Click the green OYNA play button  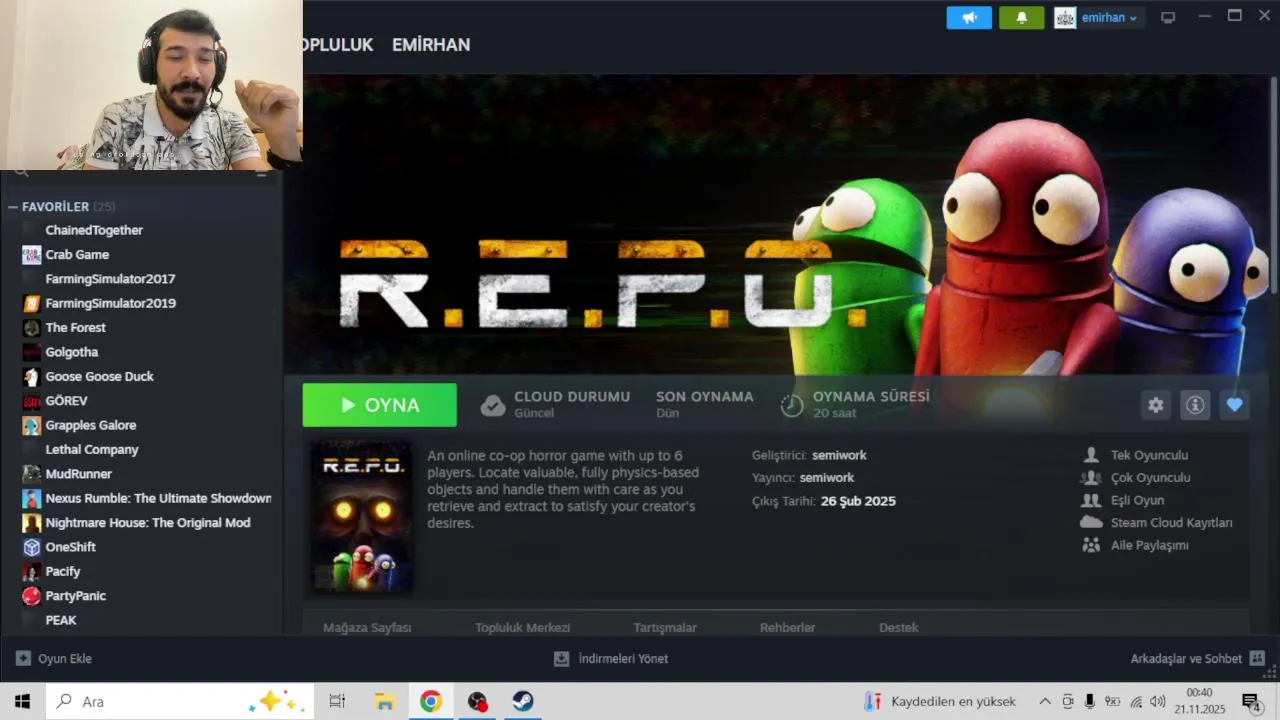[380, 405]
